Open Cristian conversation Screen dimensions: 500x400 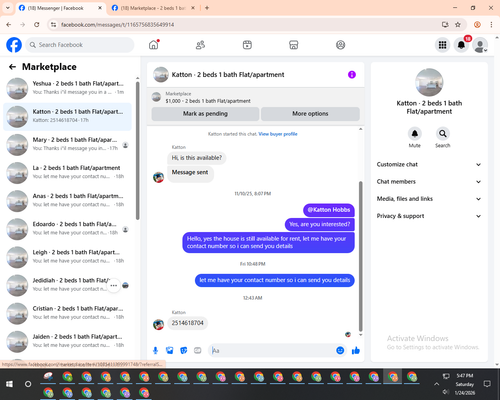click(67, 313)
